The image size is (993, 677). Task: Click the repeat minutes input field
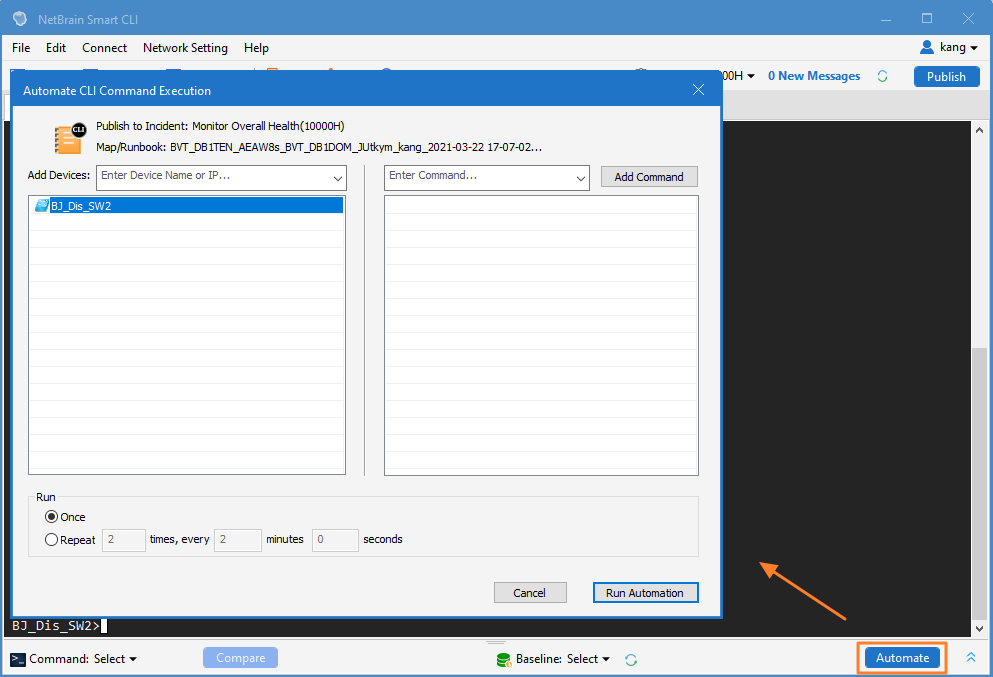[x=237, y=540]
